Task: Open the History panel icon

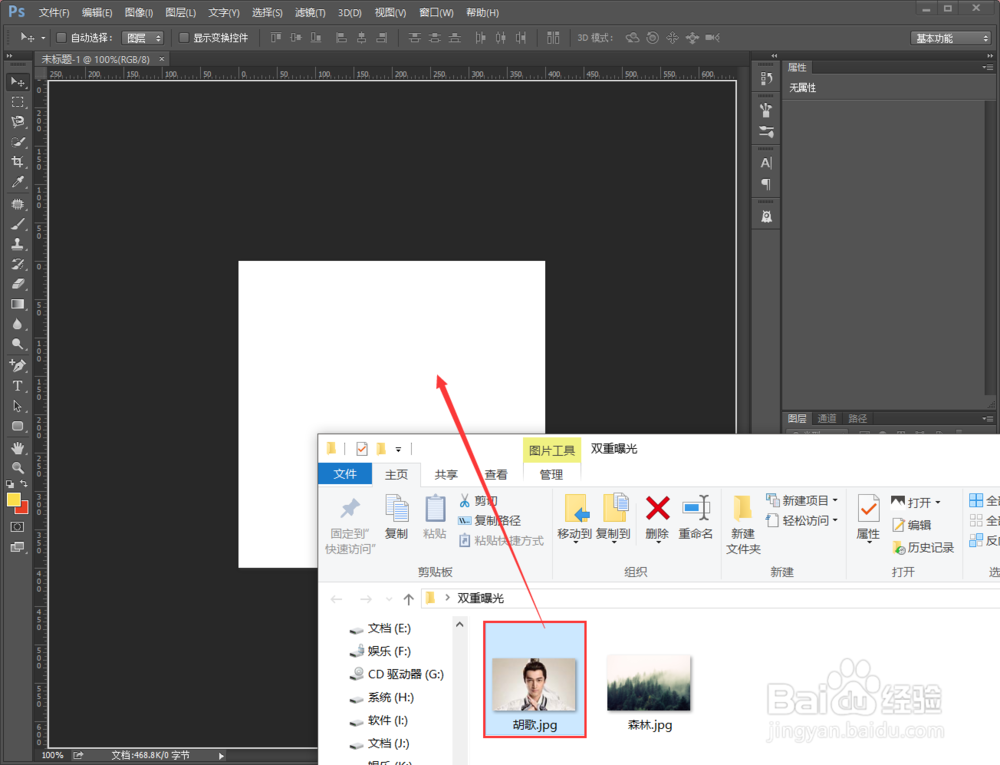Action: 766,78
